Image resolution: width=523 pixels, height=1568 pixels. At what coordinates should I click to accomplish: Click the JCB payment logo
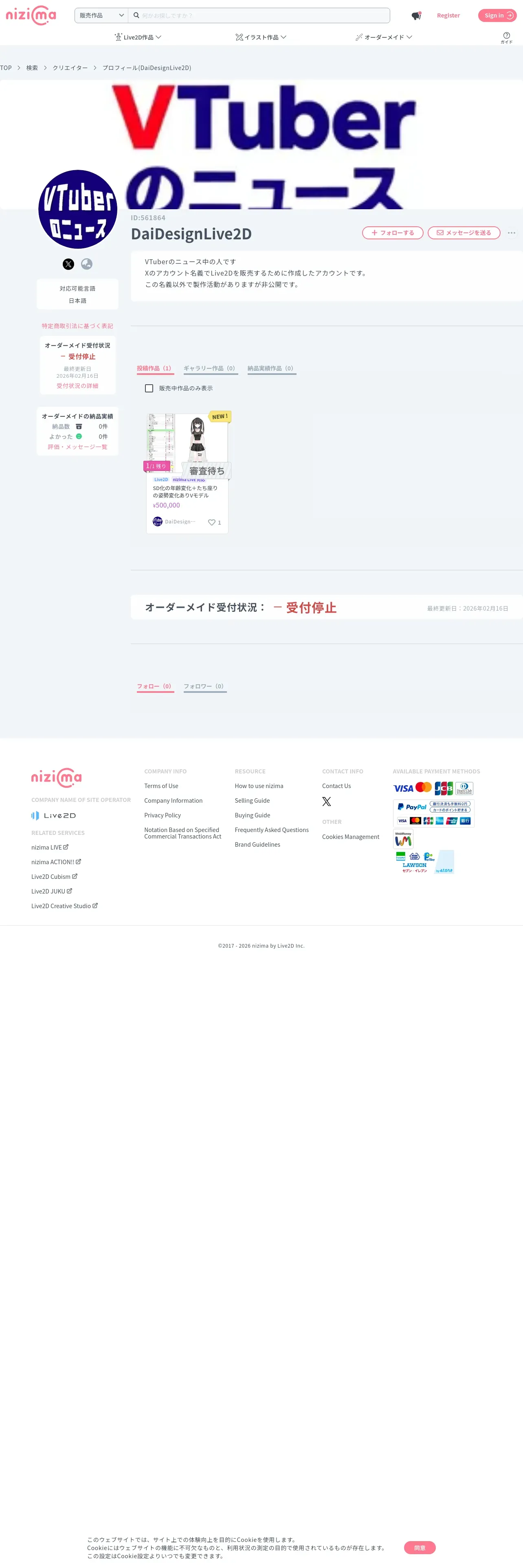pyautogui.click(x=444, y=788)
